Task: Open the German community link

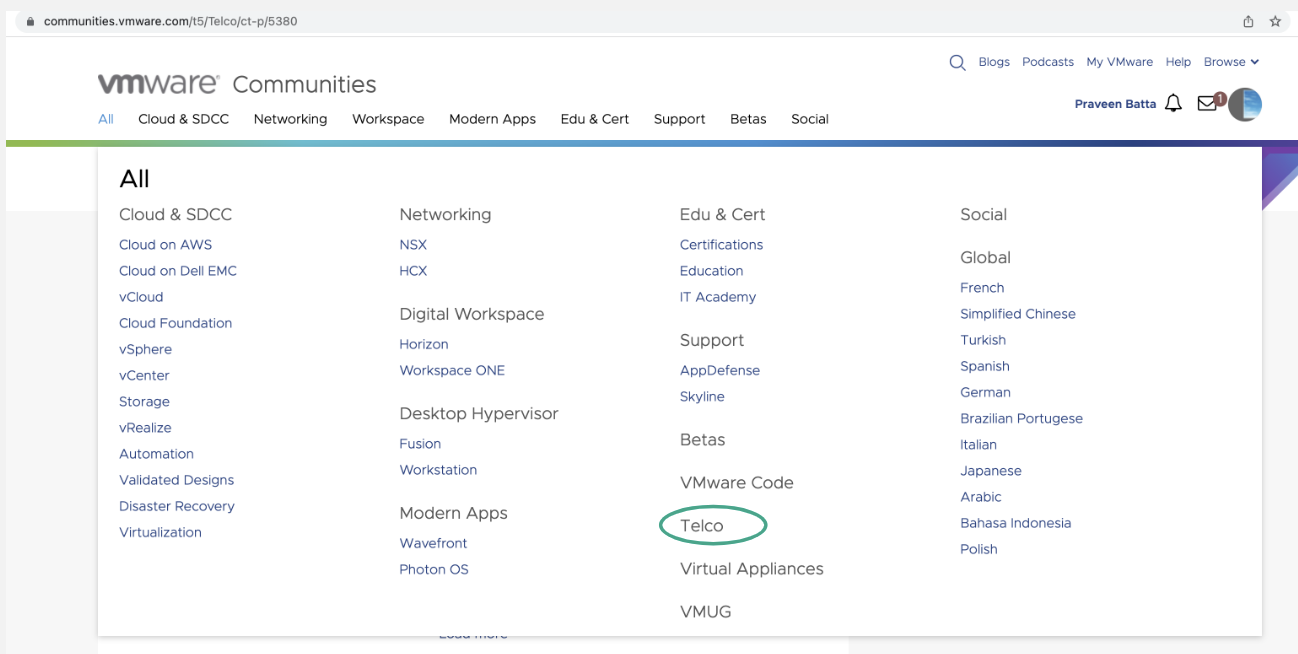Action: 985,392
